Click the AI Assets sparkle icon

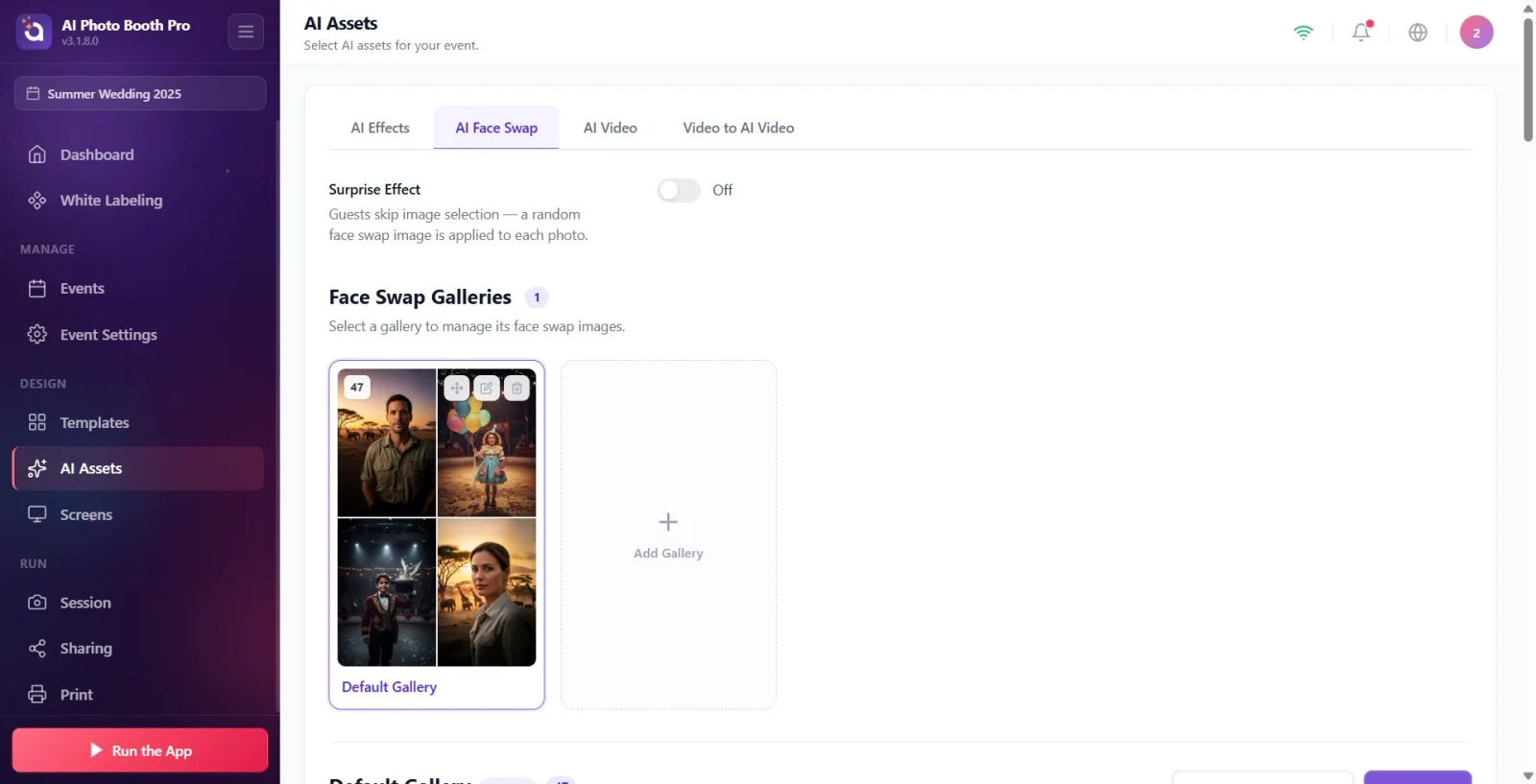[x=37, y=469]
